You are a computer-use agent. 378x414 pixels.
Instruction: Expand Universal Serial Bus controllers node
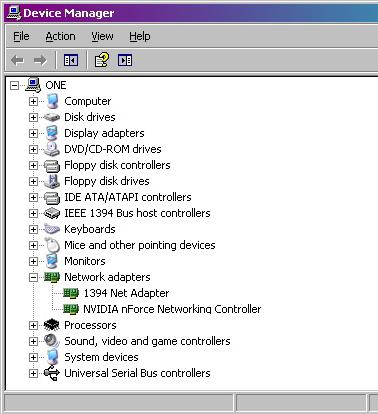[x=33, y=373]
